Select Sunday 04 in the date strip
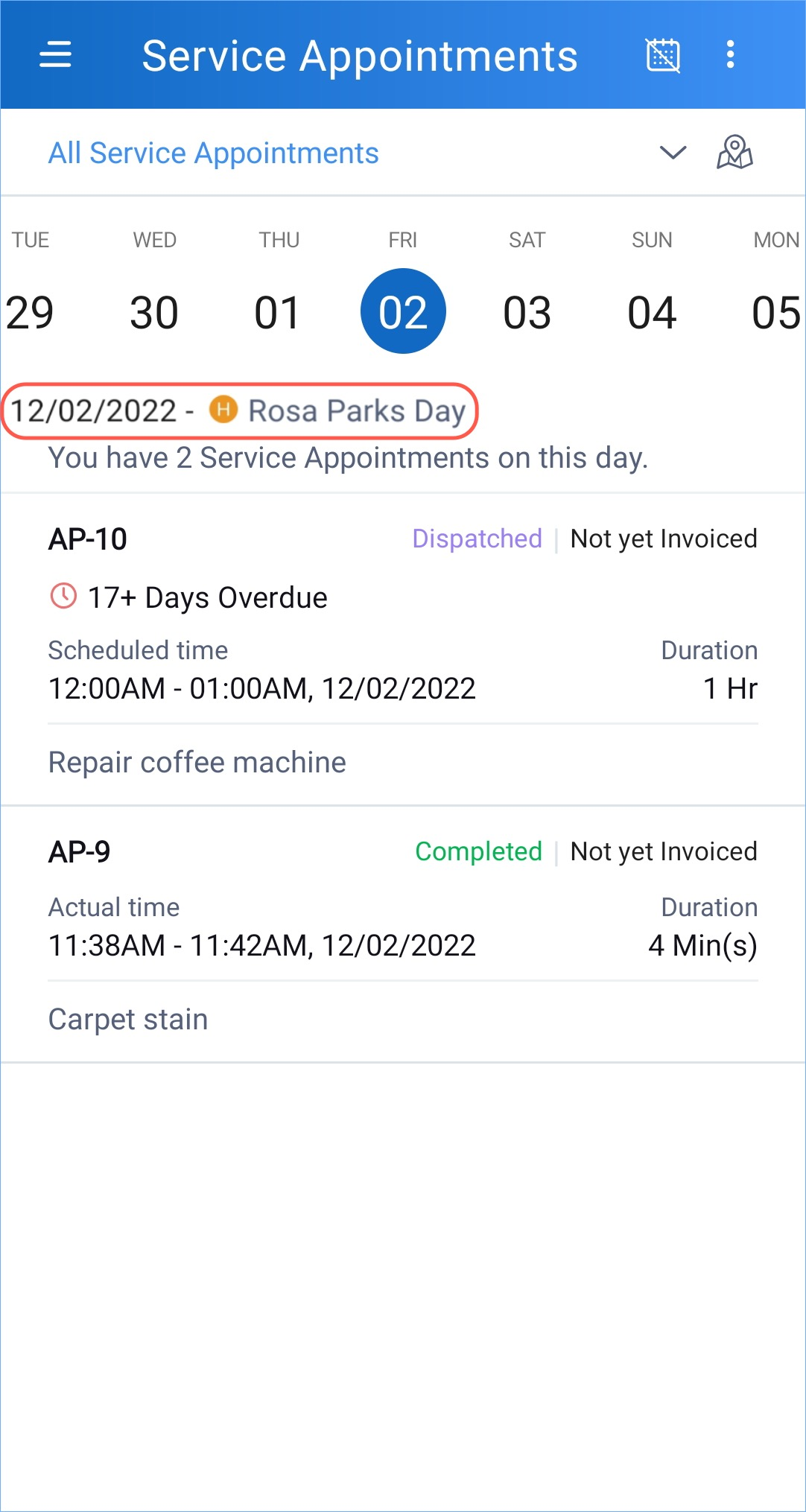 point(652,311)
